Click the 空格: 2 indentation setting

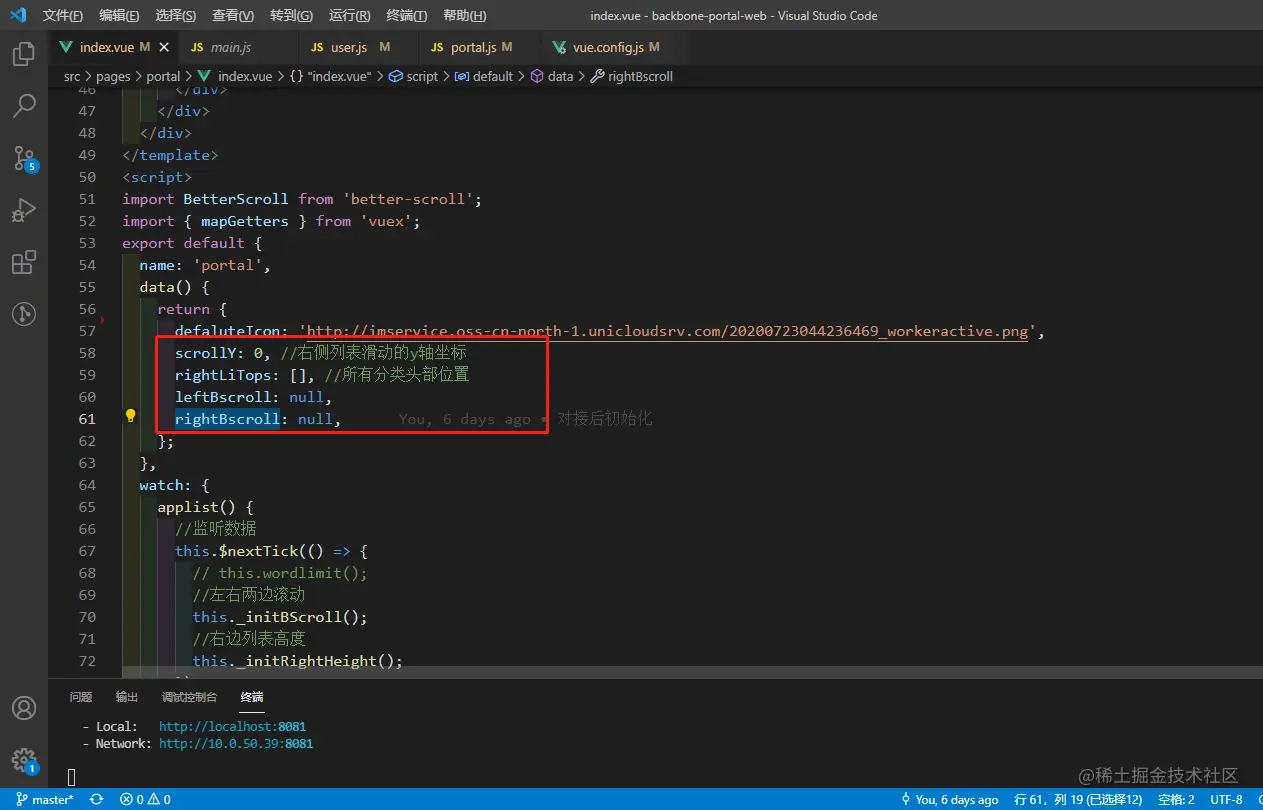click(1177, 799)
